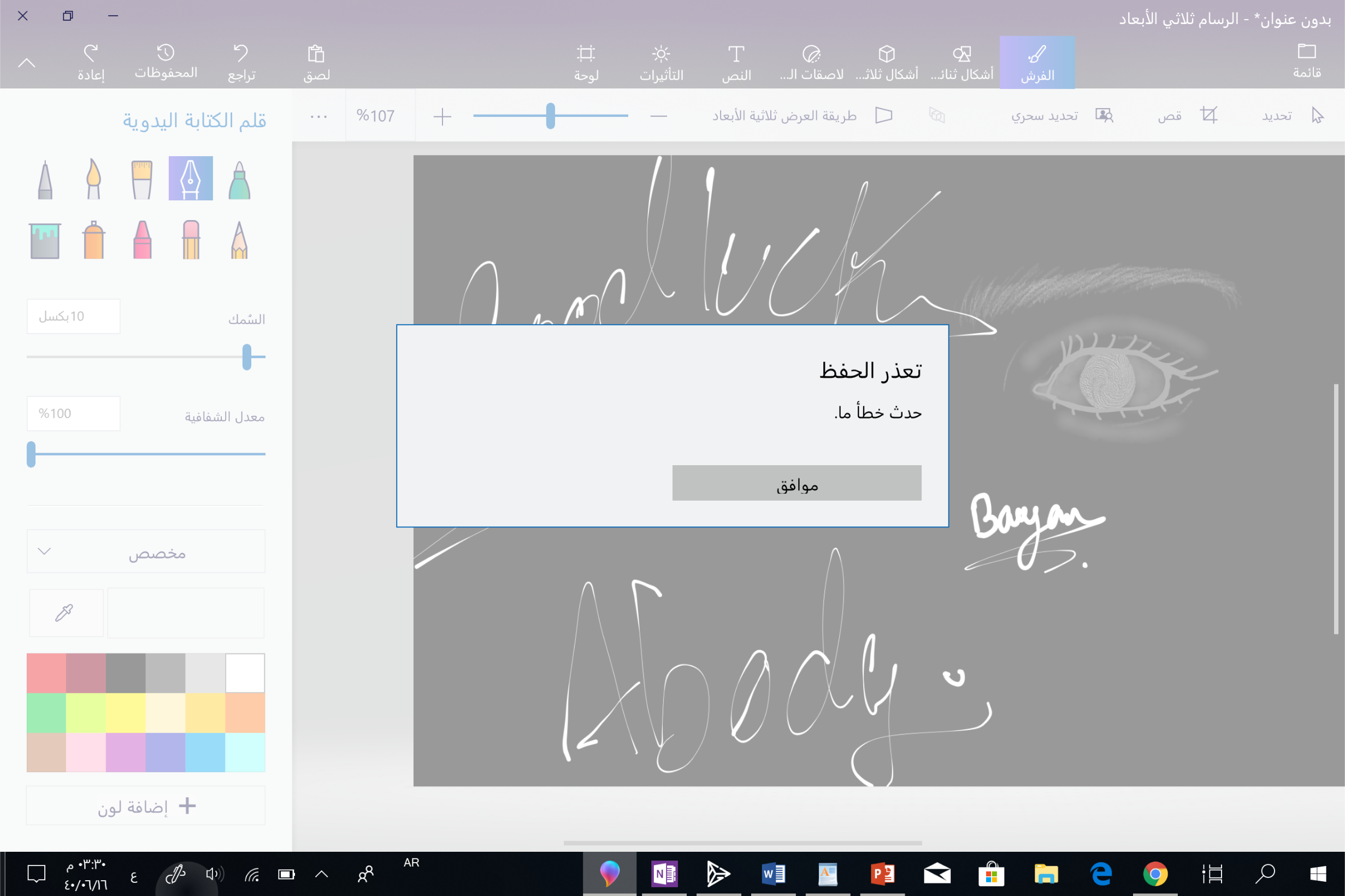The width and height of the screenshot is (1345, 896).
Task: Select the calligraphy pen brush
Action: tap(190, 179)
